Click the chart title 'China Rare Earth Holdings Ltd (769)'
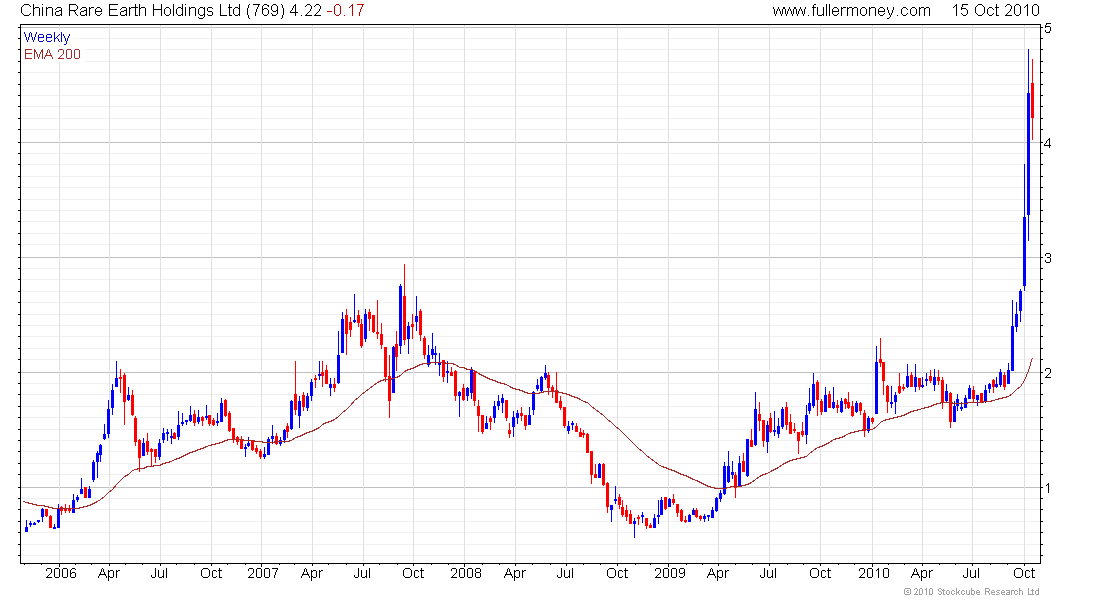This screenshot has height=600, width=1100. tap(152, 11)
